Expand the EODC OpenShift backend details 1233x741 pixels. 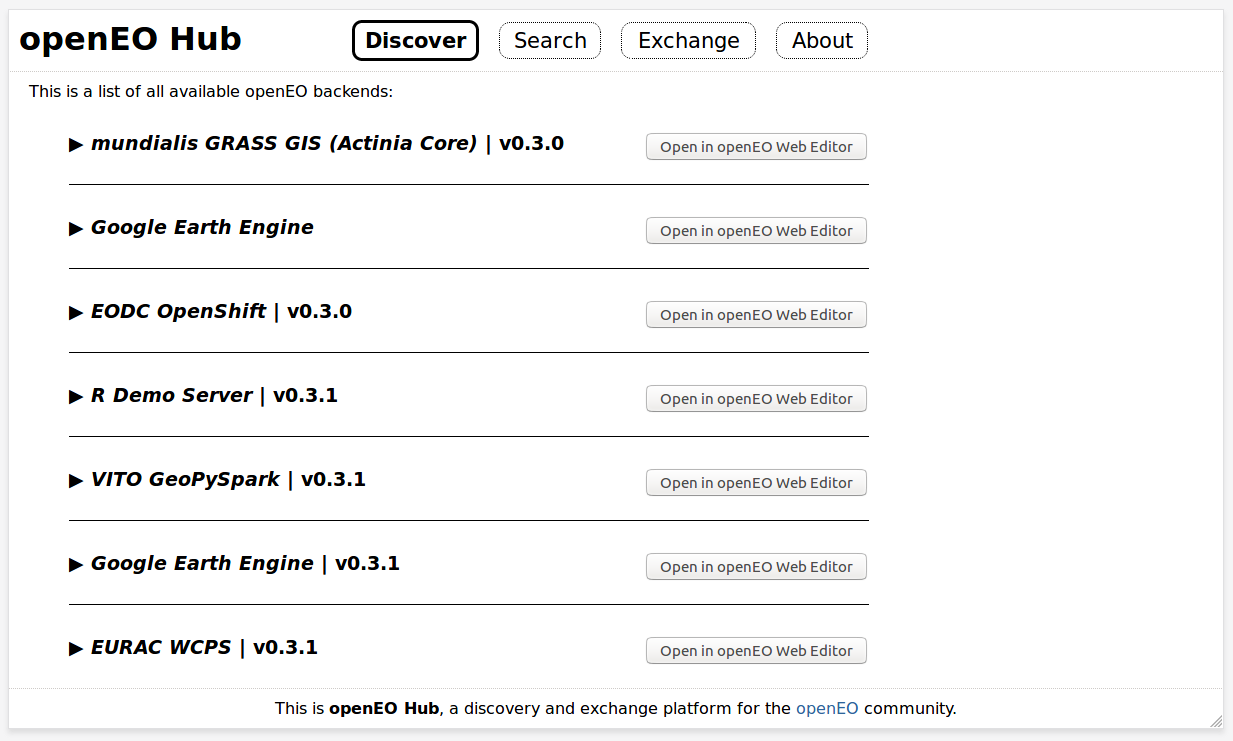coord(77,312)
